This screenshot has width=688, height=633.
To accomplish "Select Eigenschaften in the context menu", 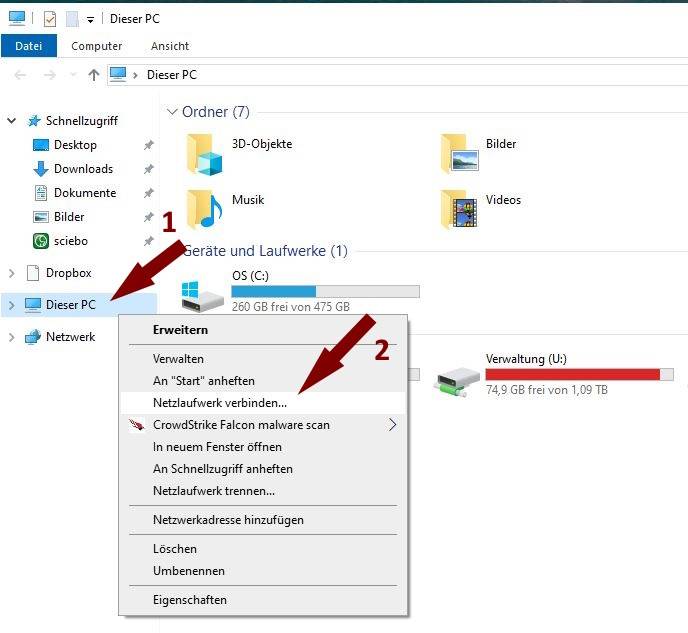I will [x=190, y=600].
